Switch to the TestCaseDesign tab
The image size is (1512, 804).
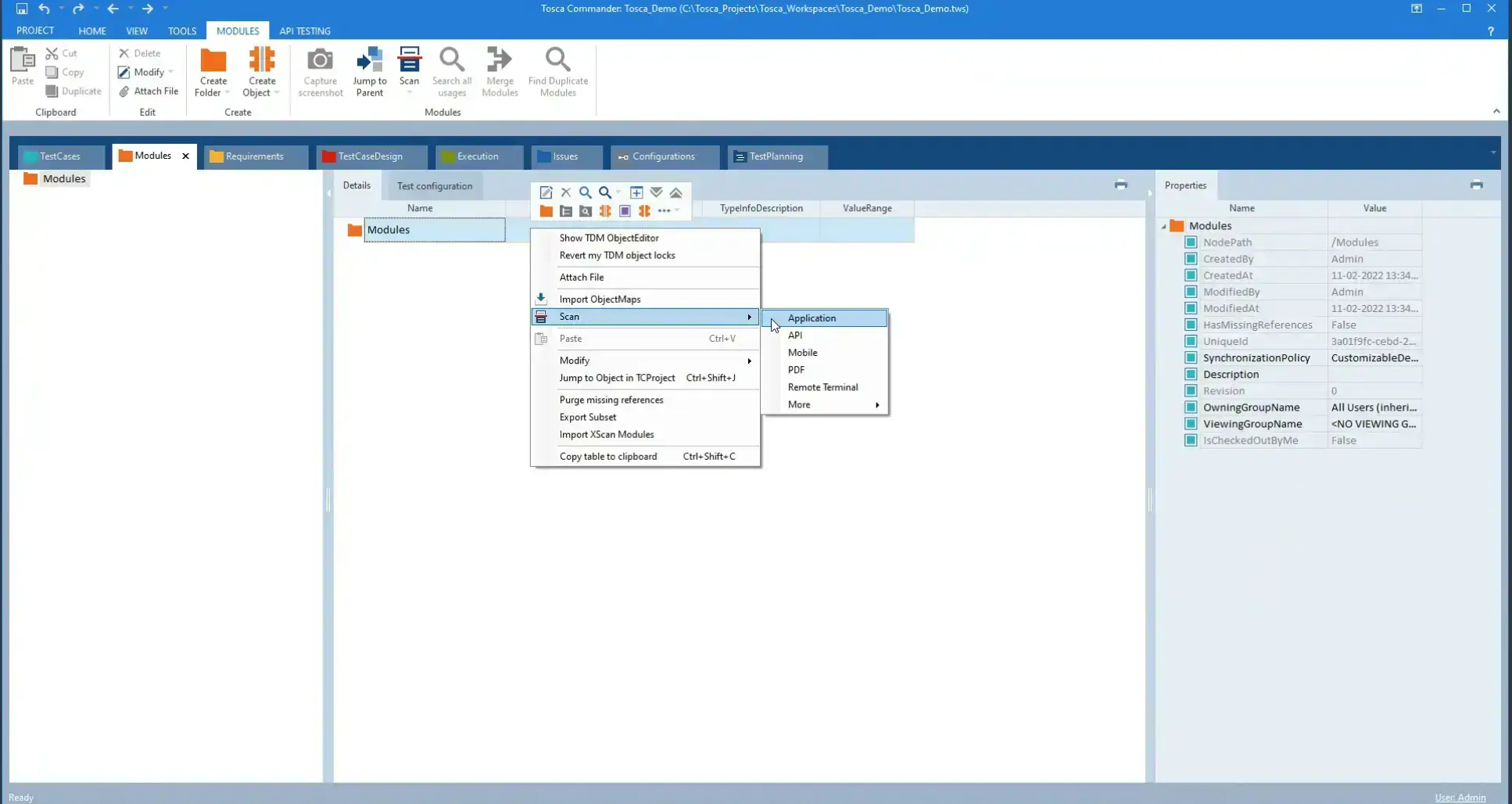(x=369, y=156)
